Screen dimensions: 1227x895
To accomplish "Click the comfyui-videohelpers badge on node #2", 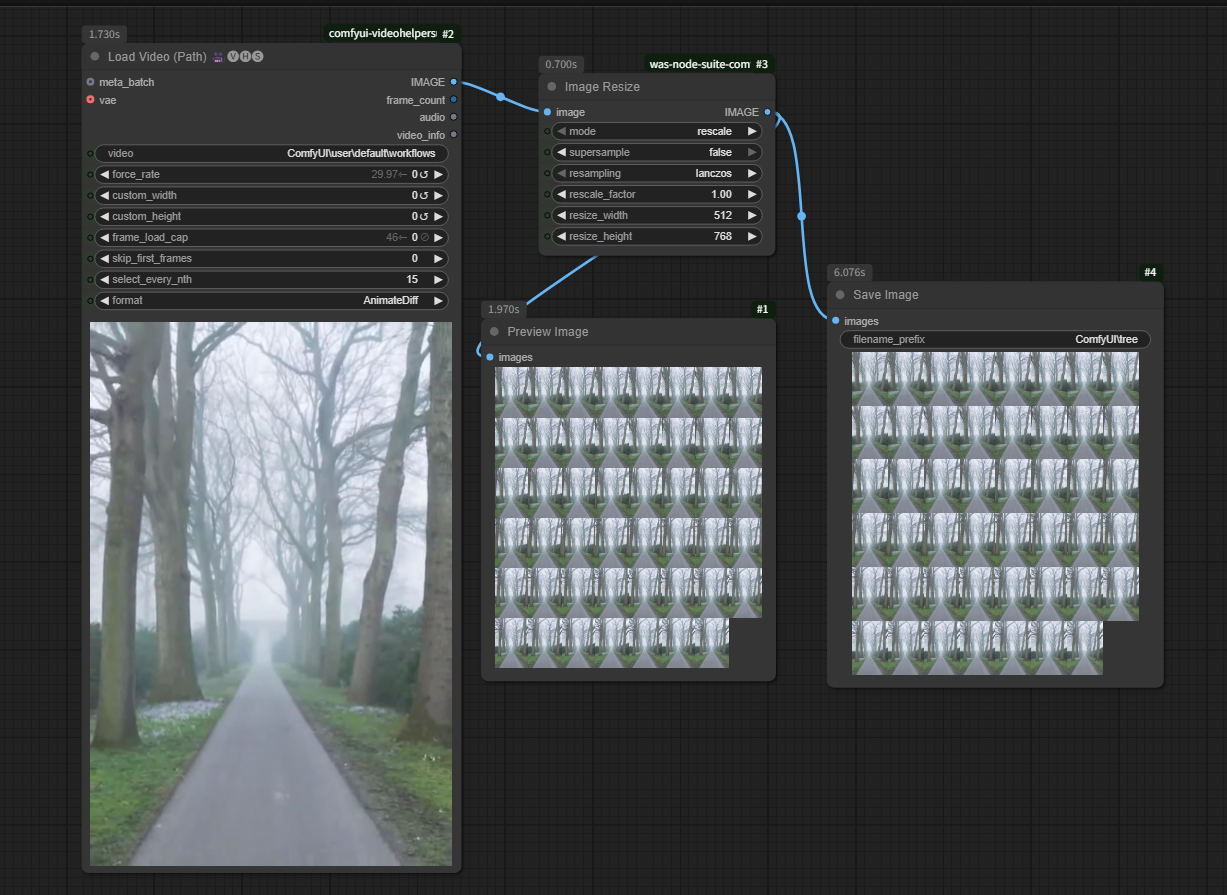I will pyautogui.click(x=382, y=34).
